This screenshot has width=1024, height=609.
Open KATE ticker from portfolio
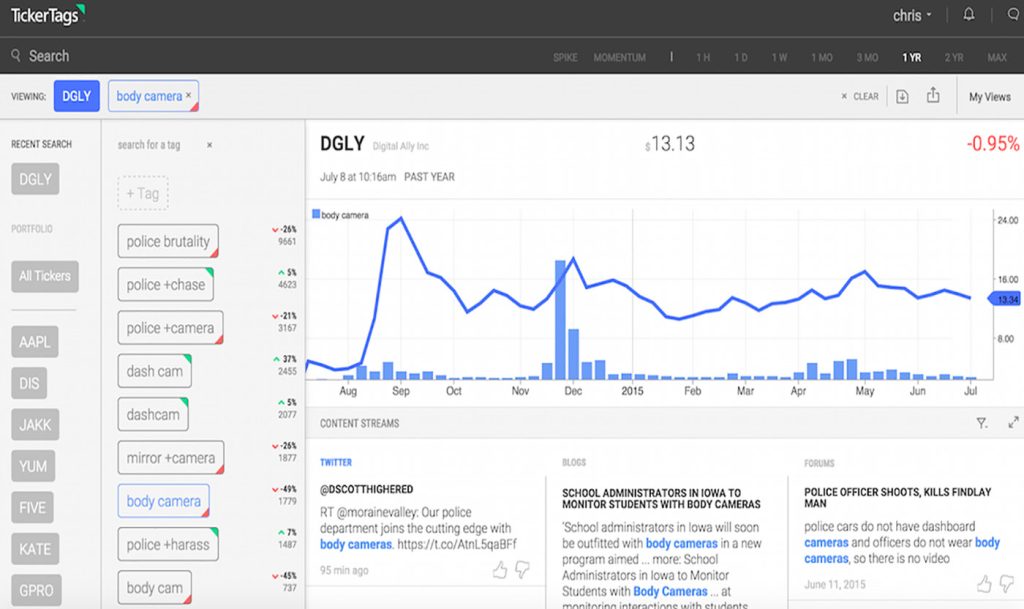[35, 549]
